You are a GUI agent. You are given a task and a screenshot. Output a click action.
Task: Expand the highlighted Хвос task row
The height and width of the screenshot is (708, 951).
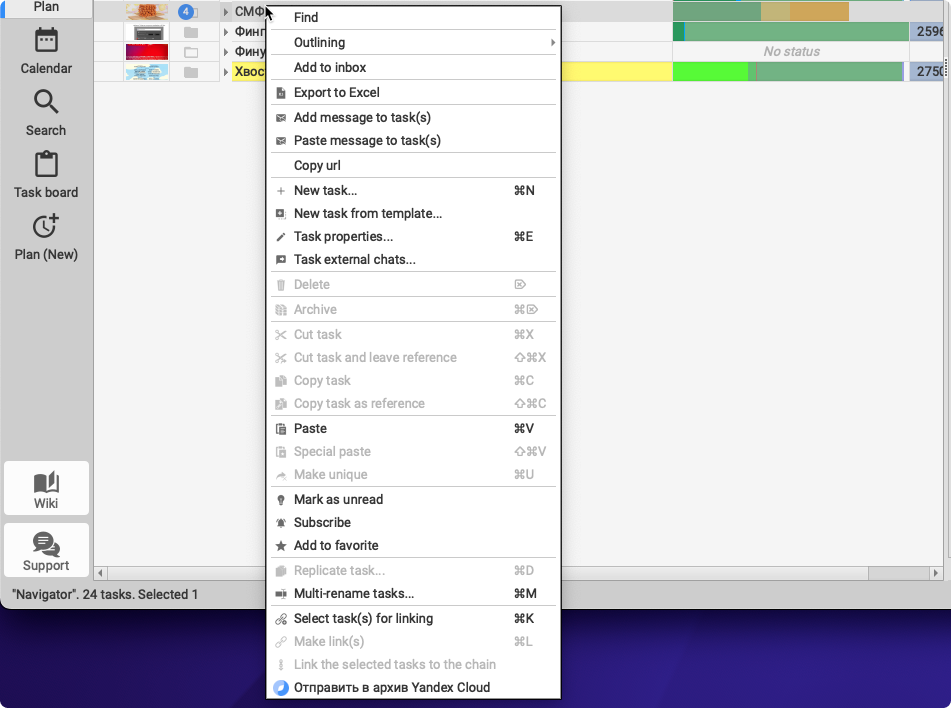point(226,72)
